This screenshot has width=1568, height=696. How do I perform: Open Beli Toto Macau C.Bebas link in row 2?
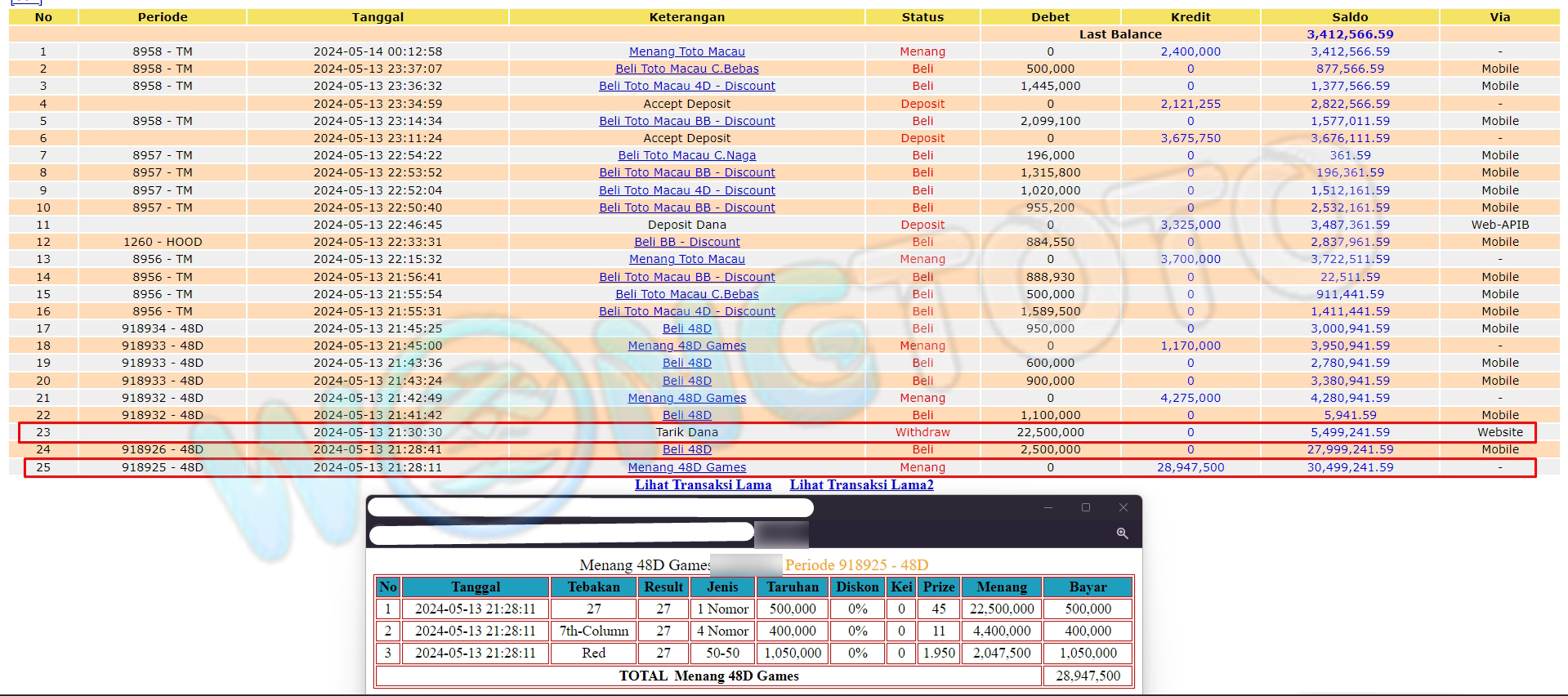(x=686, y=69)
